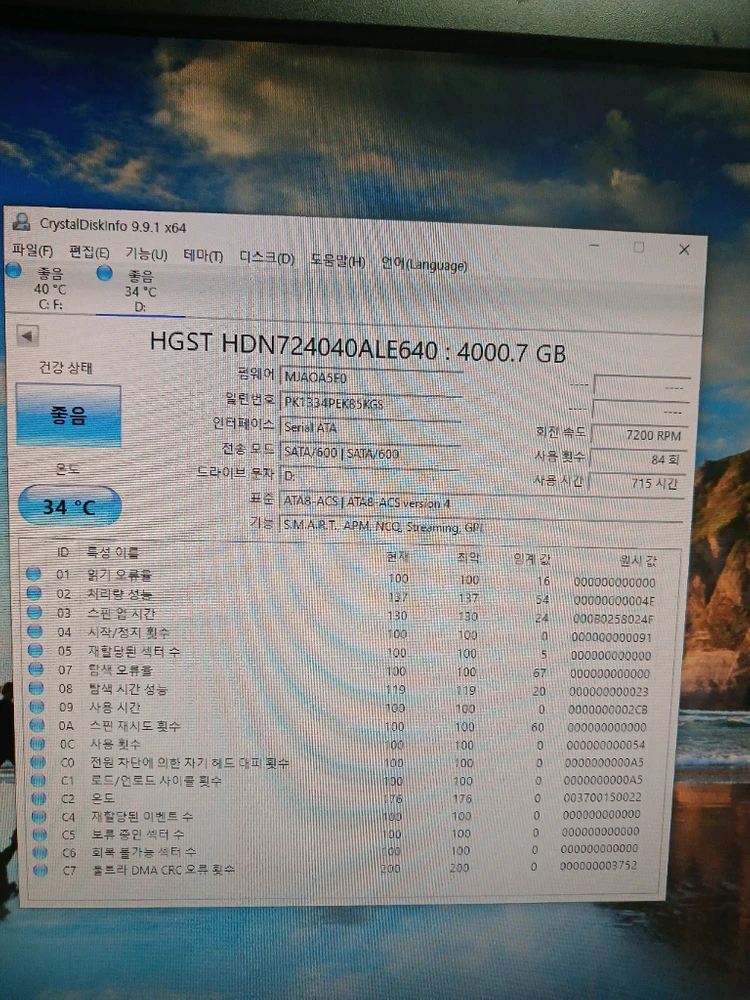Select raw value 000B0258024F
This screenshot has height=1000, width=750.
point(614,619)
